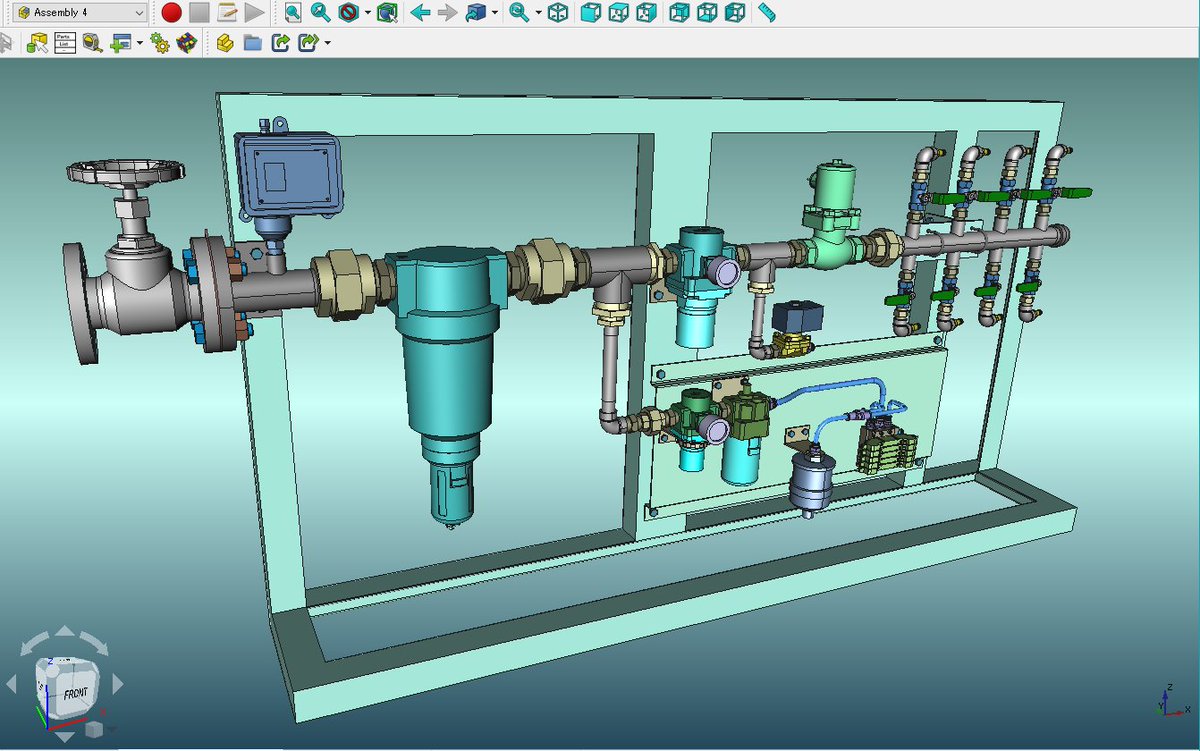
Task: Select the solid shaded cube display icon
Action: tap(591, 13)
